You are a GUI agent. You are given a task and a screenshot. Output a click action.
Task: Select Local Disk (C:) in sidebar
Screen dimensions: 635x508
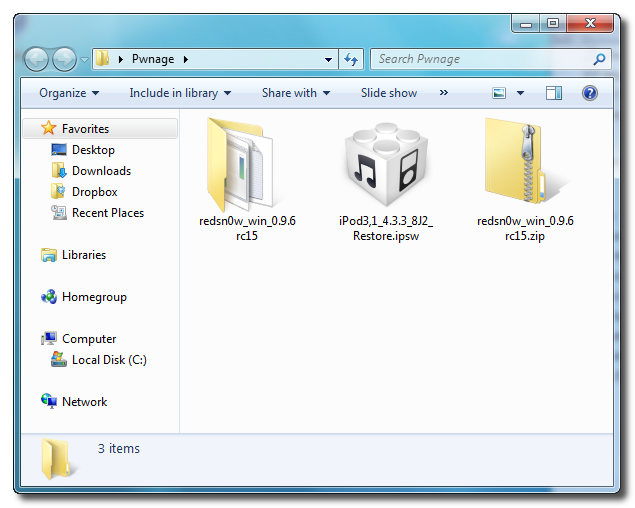click(109, 360)
